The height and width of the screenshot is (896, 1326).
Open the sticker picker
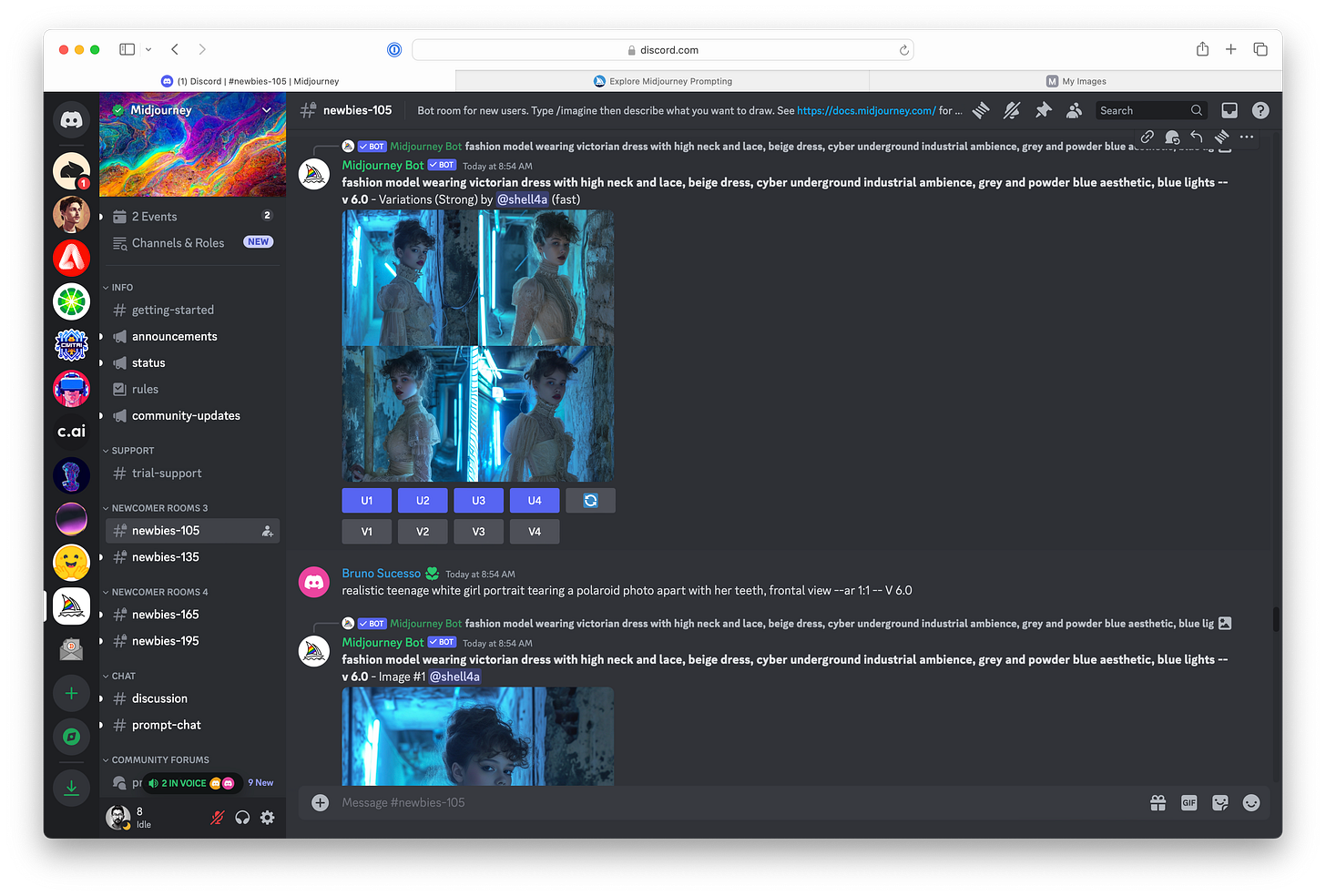click(x=1220, y=802)
